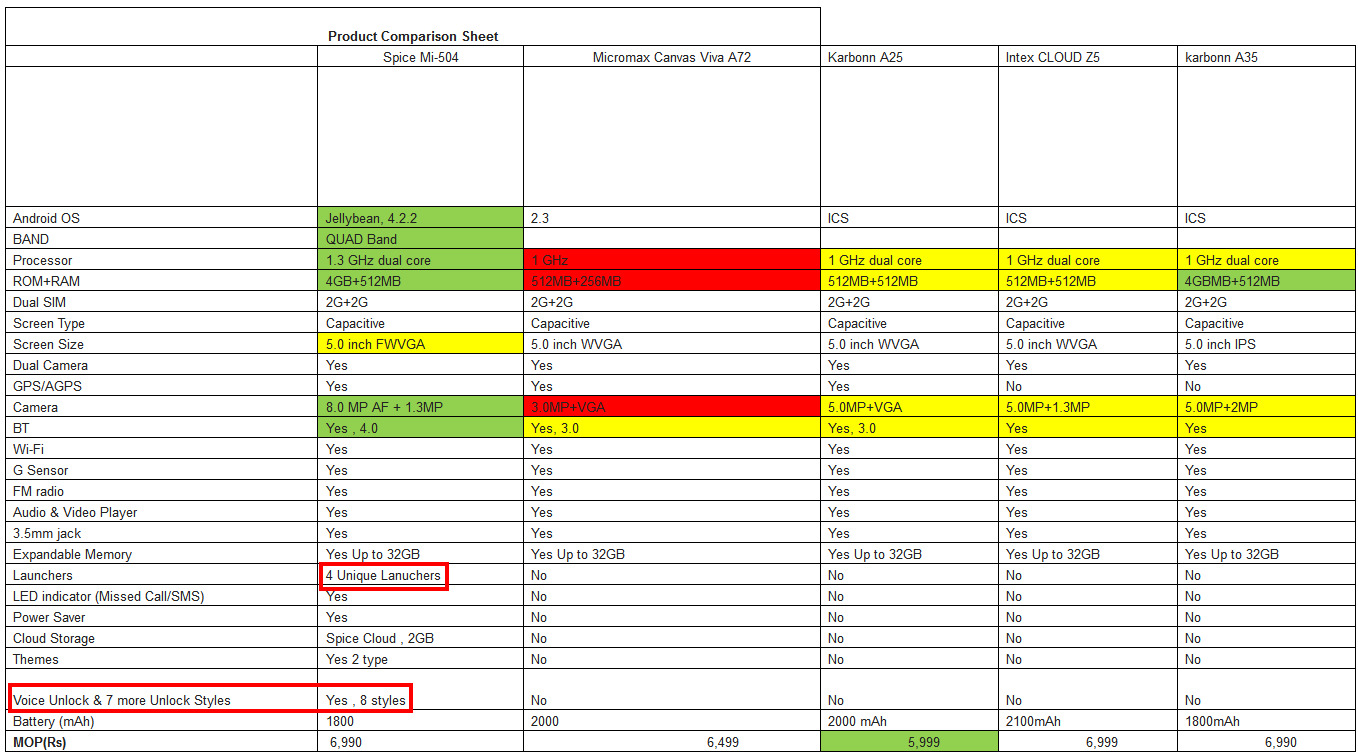The width and height of the screenshot is (1358, 754).
Task: Click the "6,999" price cell
Action: [x=1088, y=742]
